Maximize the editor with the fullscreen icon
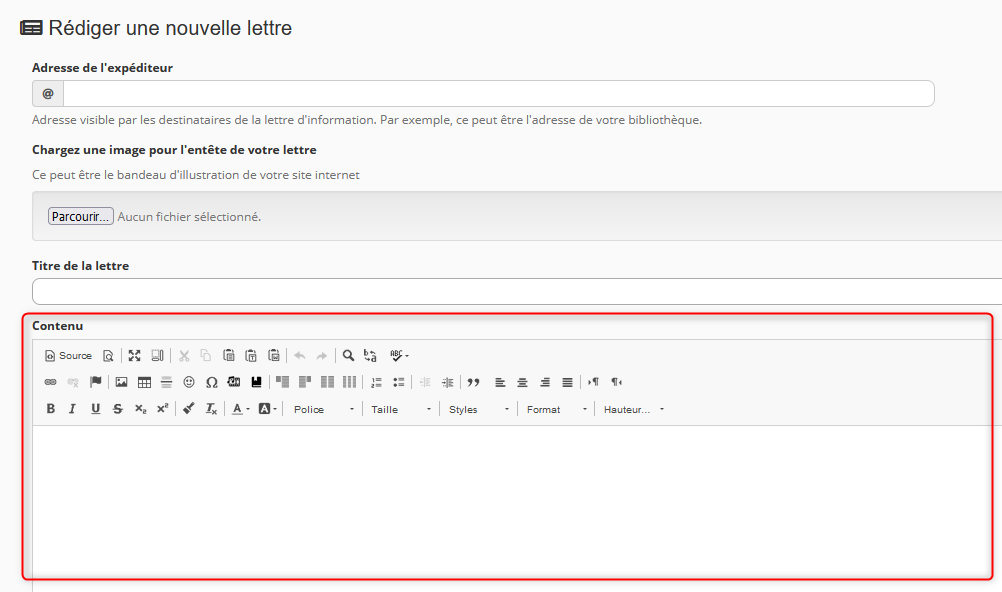The image size is (1002, 592). click(134, 355)
